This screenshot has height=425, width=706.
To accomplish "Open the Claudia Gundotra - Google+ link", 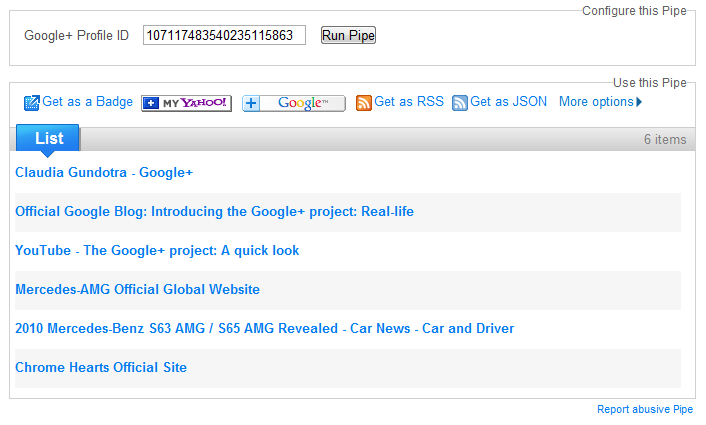I will click(104, 172).
